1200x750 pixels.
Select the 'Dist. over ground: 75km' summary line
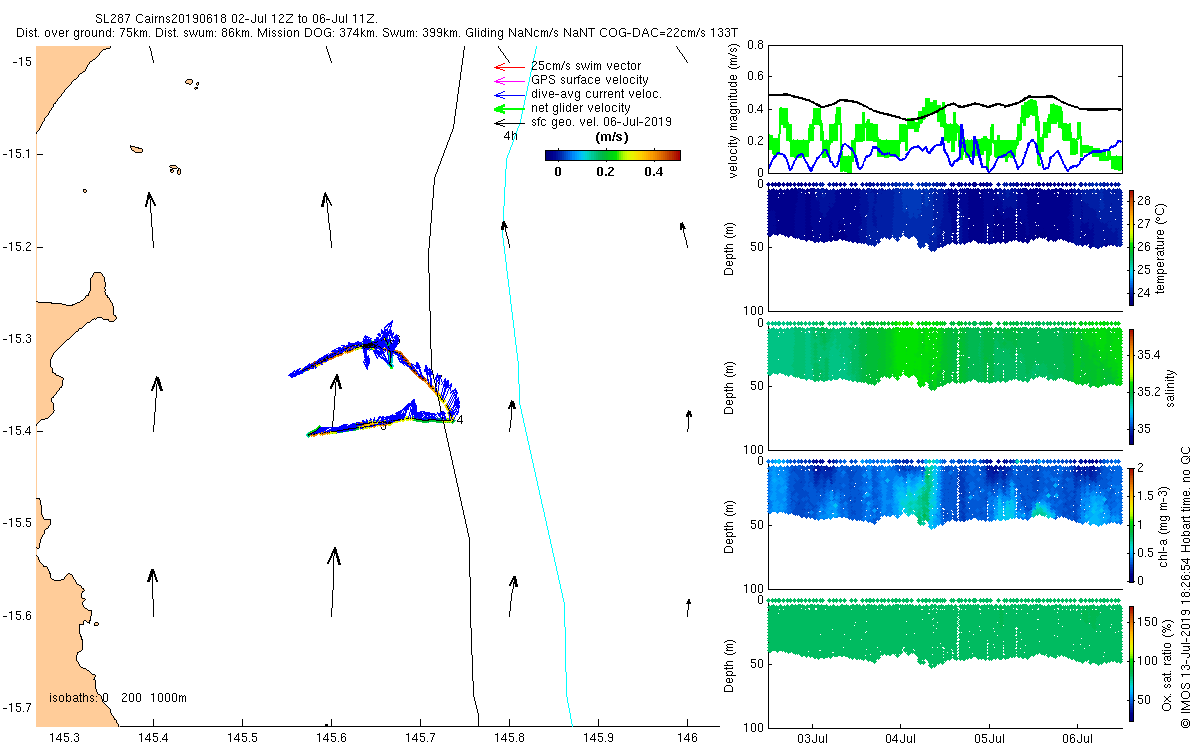376,33
